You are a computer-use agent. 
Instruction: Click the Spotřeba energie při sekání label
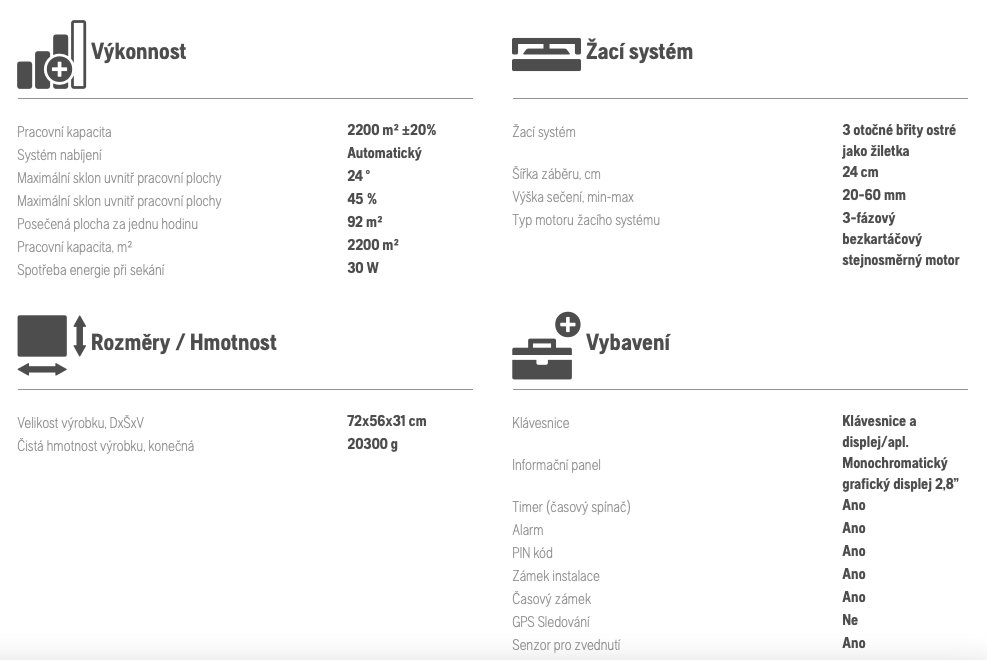coord(91,270)
